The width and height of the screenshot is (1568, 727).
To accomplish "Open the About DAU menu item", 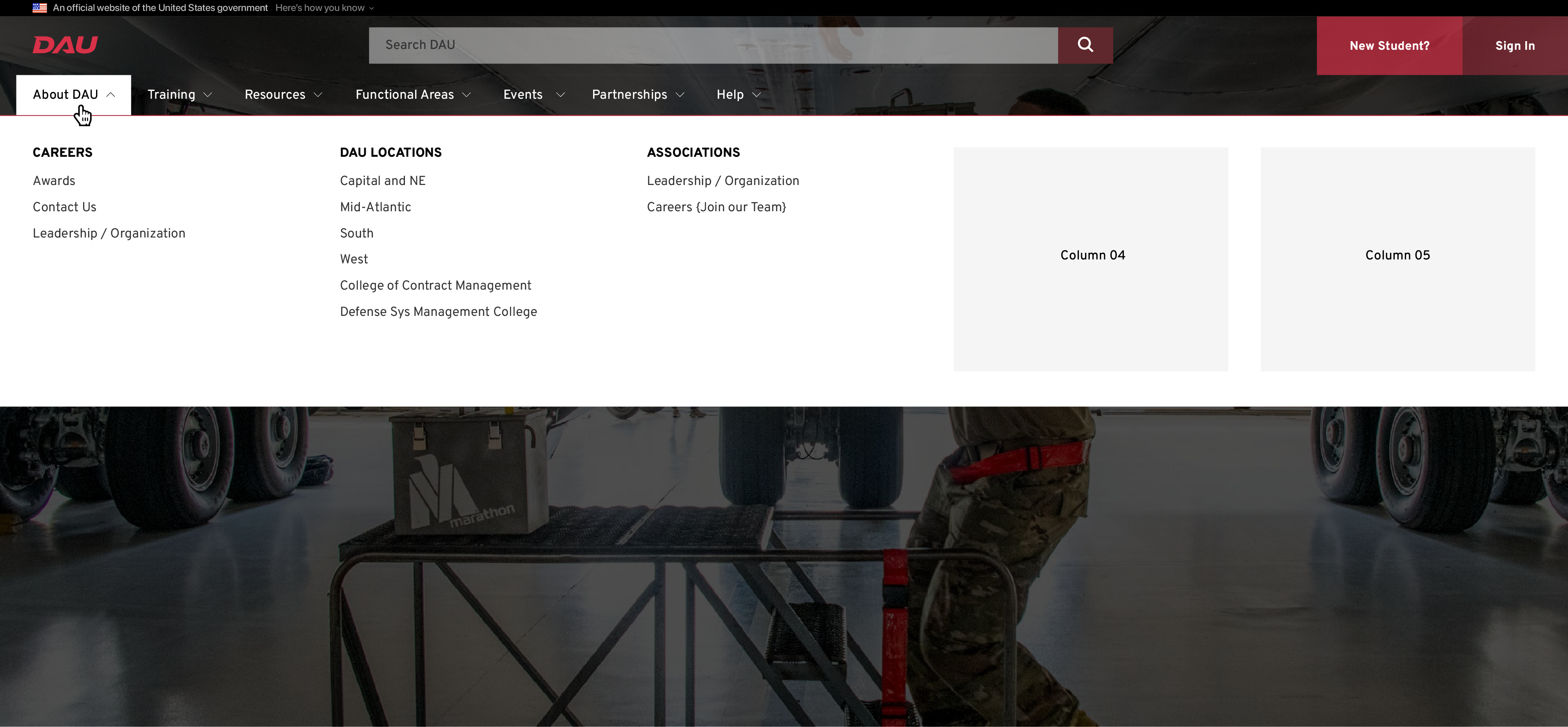I will [74, 95].
